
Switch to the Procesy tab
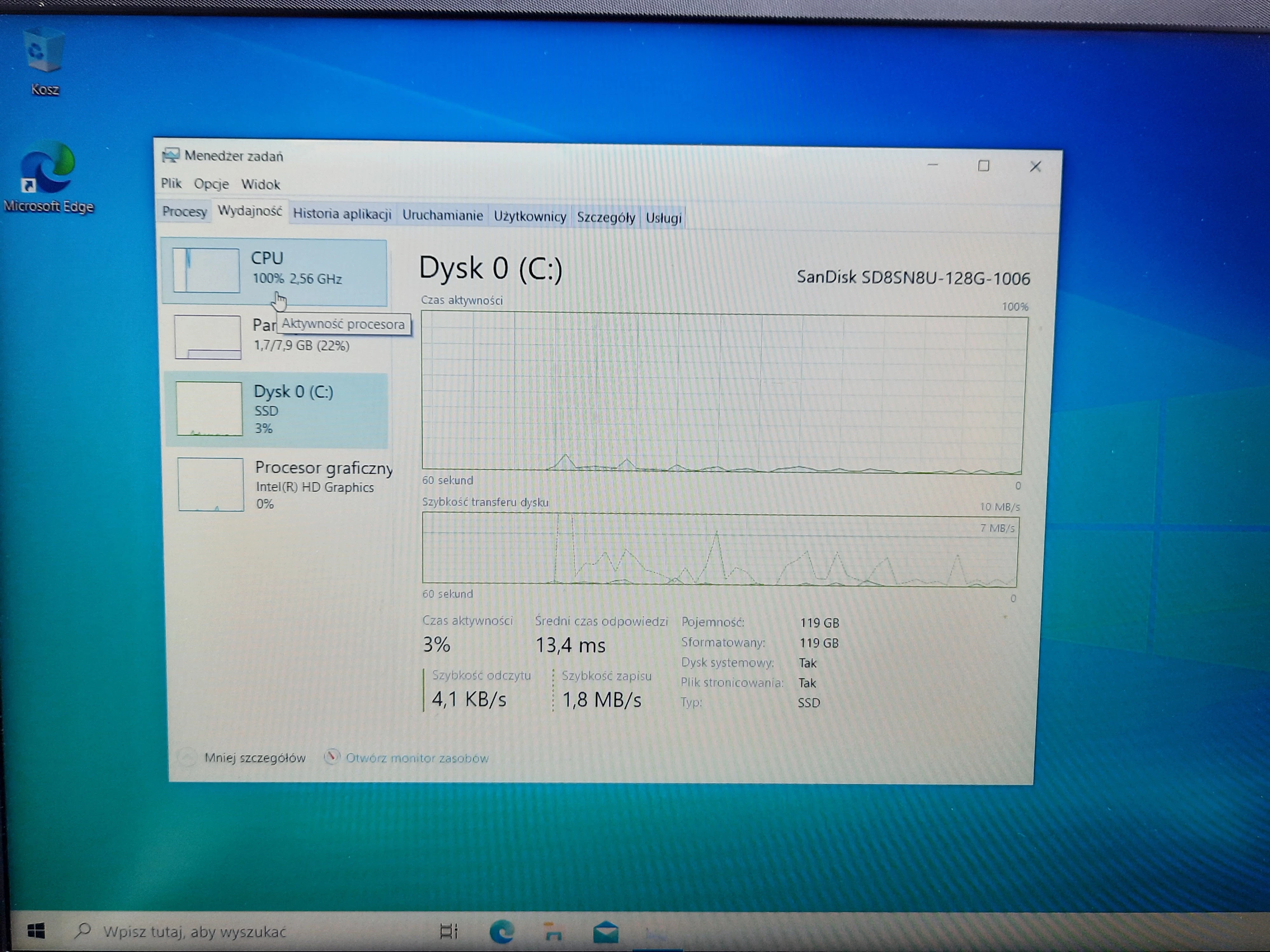click(184, 211)
